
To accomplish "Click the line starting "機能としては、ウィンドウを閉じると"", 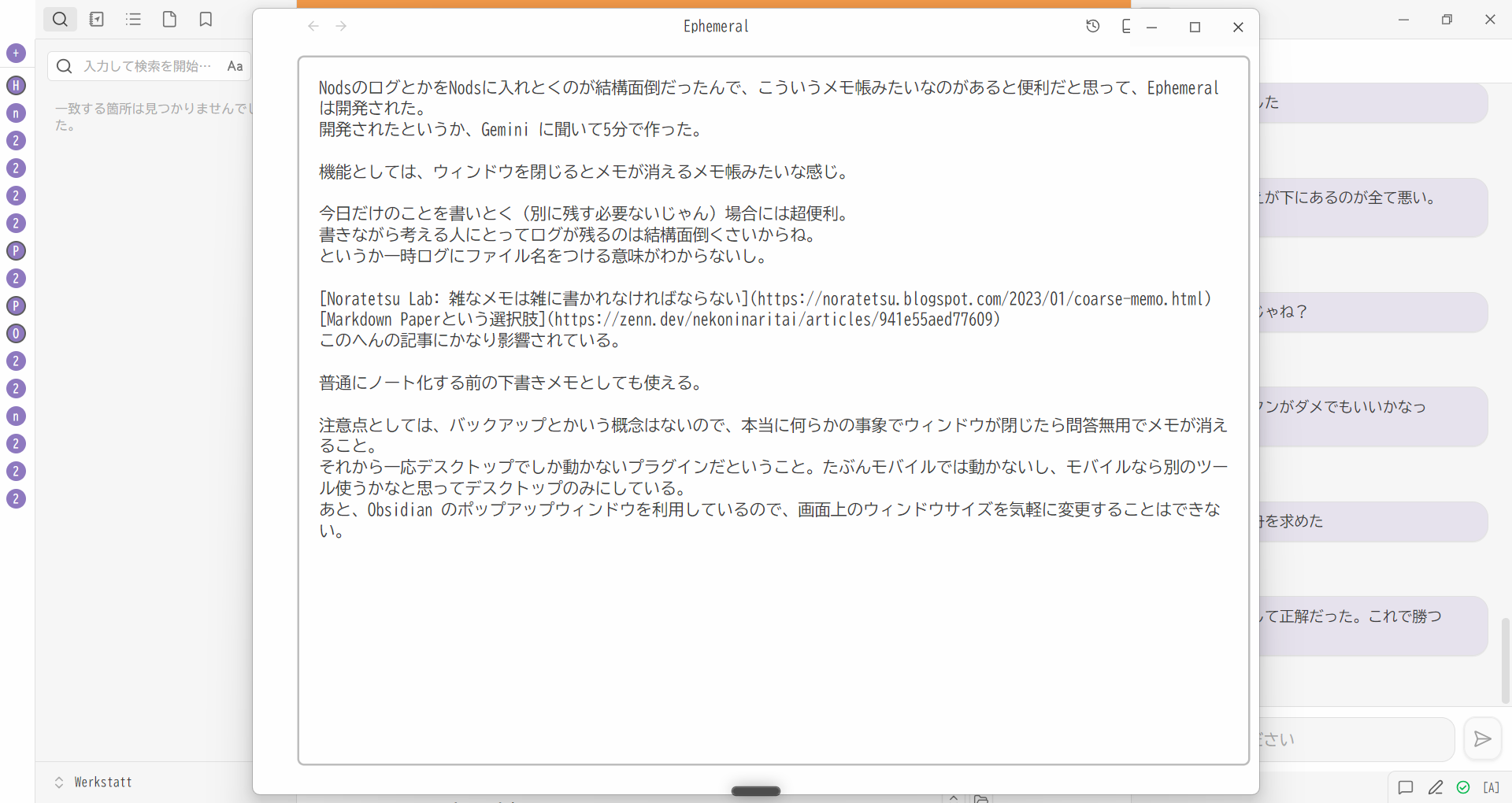I will click(x=584, y=172).
